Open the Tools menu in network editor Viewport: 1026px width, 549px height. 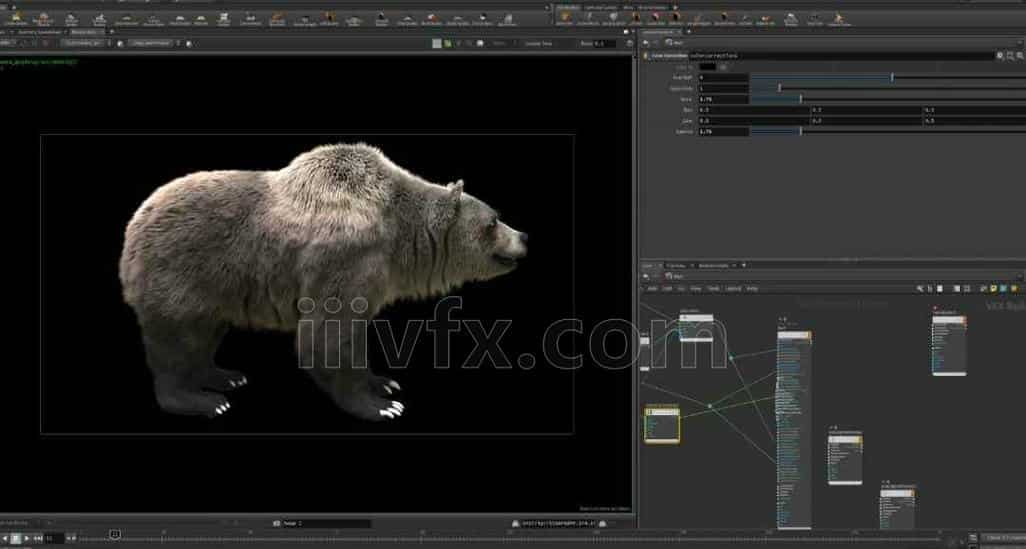(x=714, y=289)
